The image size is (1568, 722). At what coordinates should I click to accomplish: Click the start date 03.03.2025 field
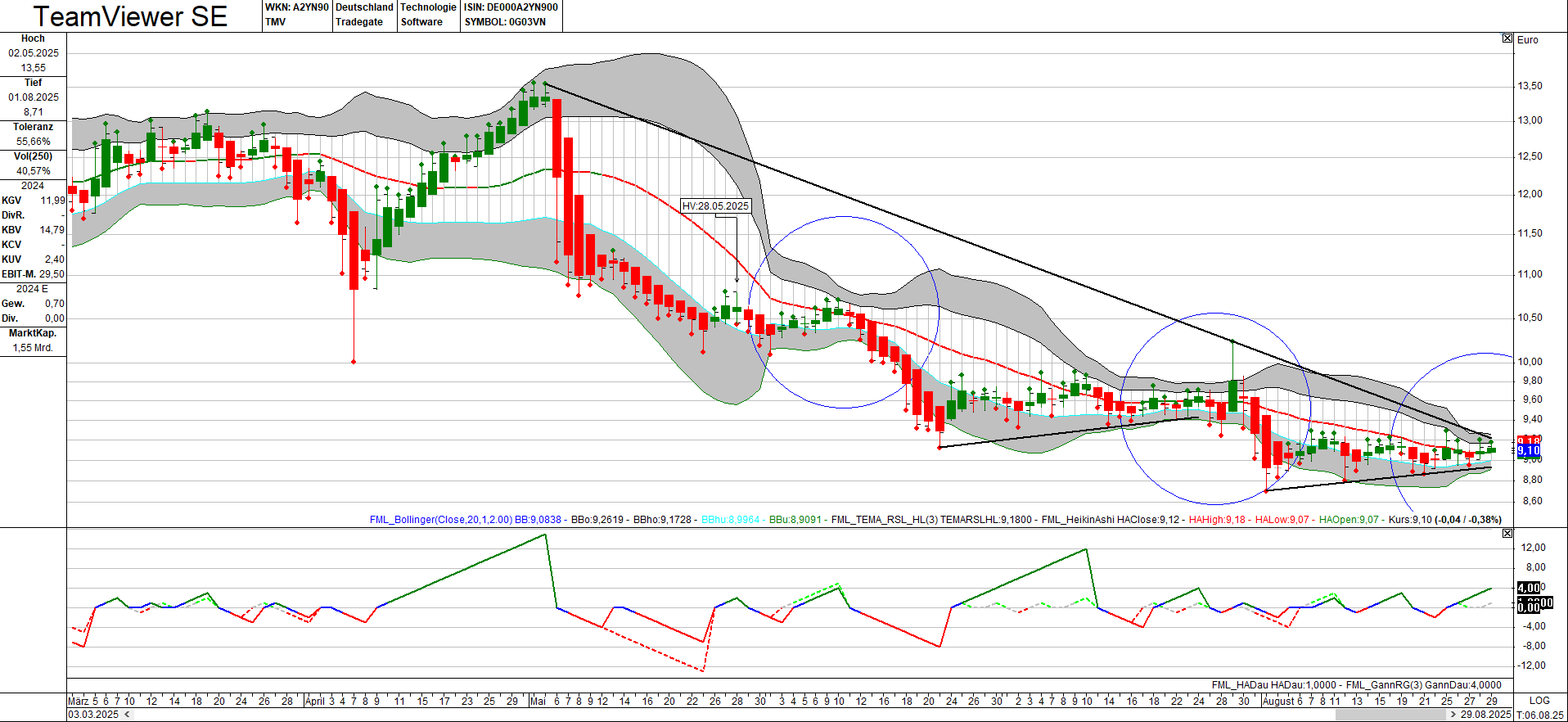coord(93,715)
